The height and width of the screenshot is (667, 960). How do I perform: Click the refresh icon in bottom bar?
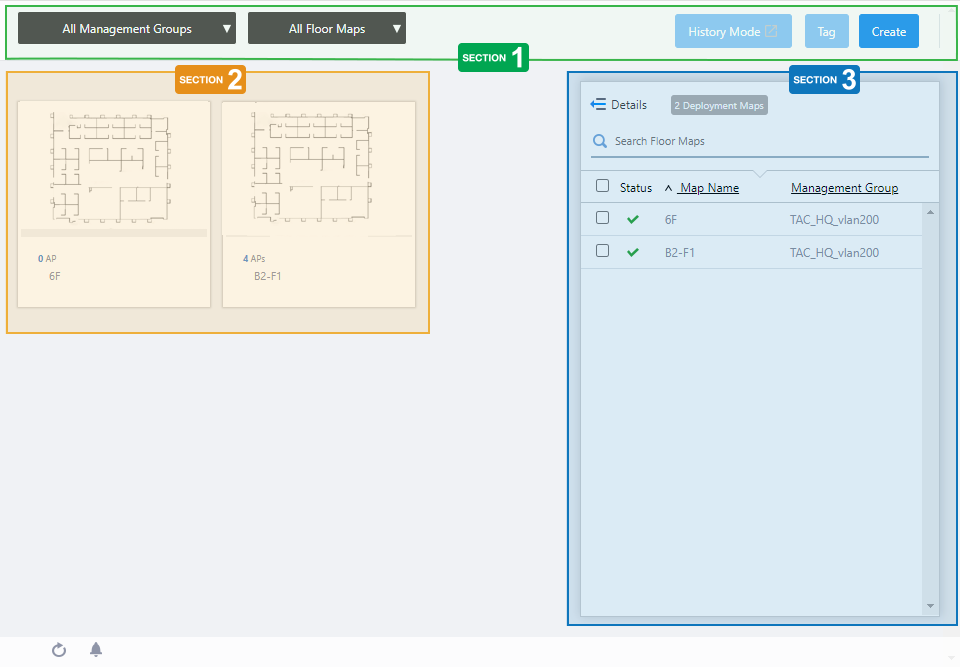[x=59, y=650]
